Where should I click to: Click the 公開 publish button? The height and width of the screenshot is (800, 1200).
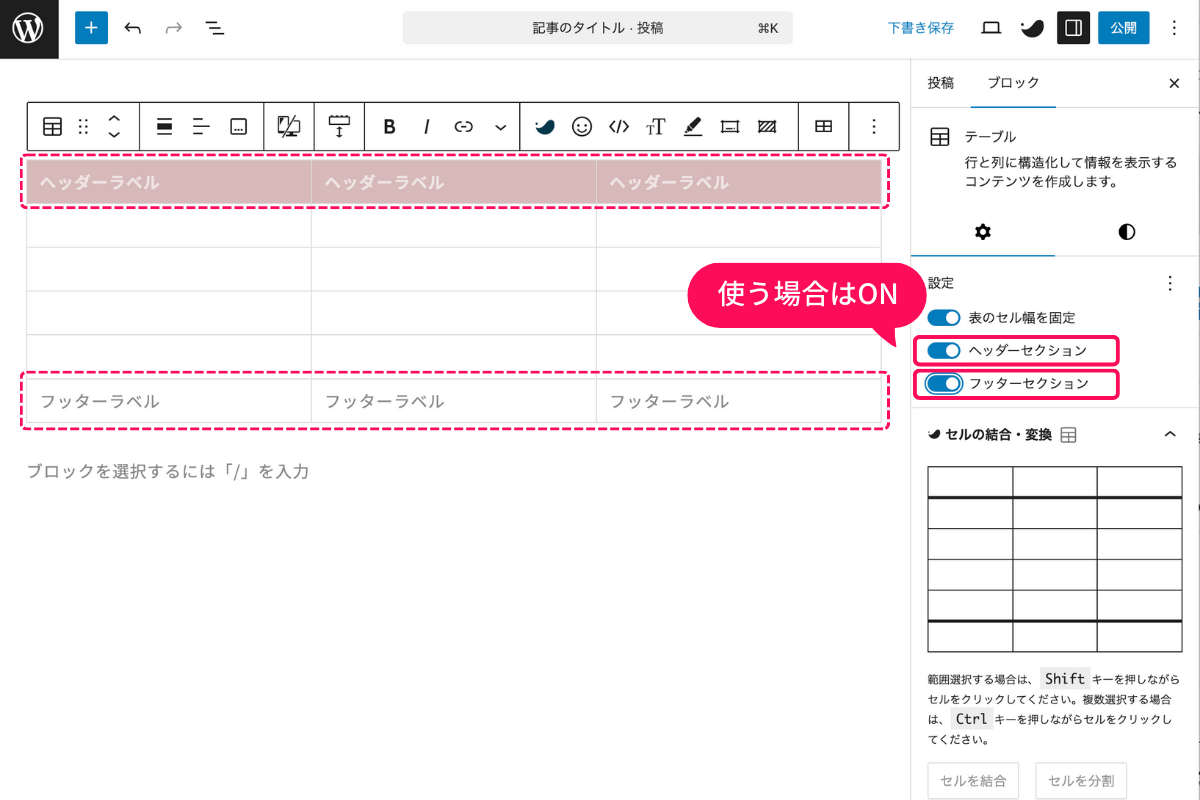tap(1123, 28)
